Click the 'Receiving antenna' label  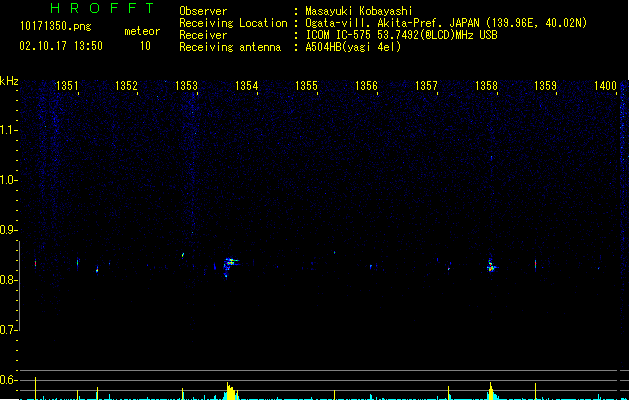230,47
